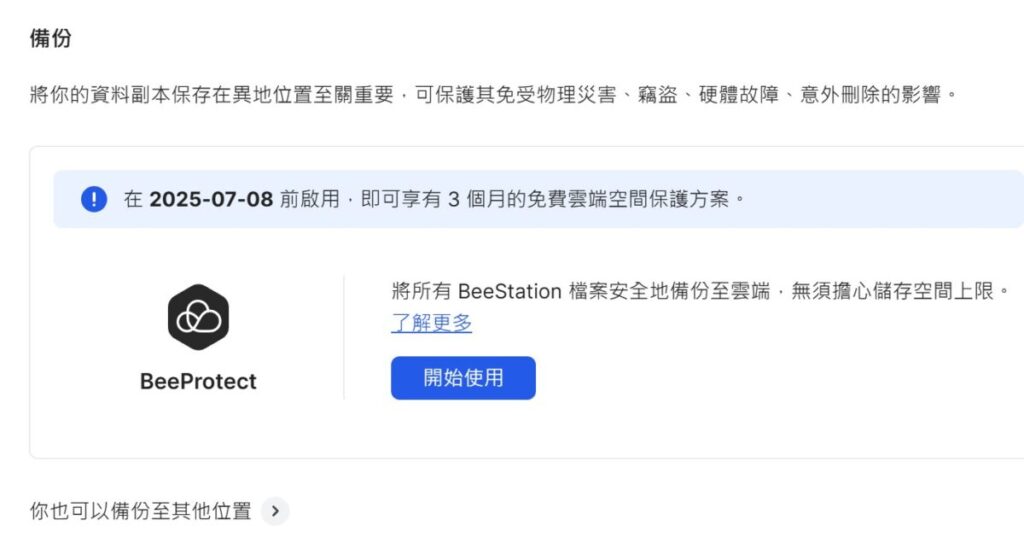1024x549 pixels.
Task: Click the 無須擔心儲存空間上限 text
Action: click(x=892, y=291)
